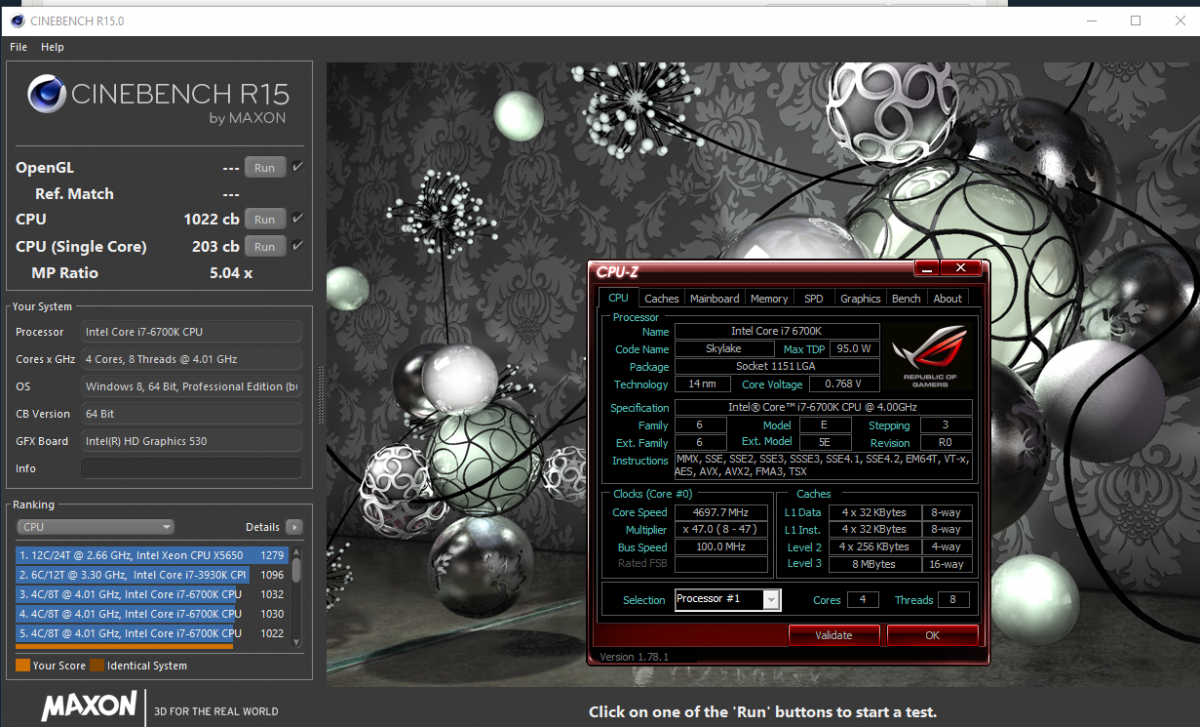Click the orange Your Score legend swatch
The image size is (1200, 727).
pyautogui.click(x=22, y=665)
